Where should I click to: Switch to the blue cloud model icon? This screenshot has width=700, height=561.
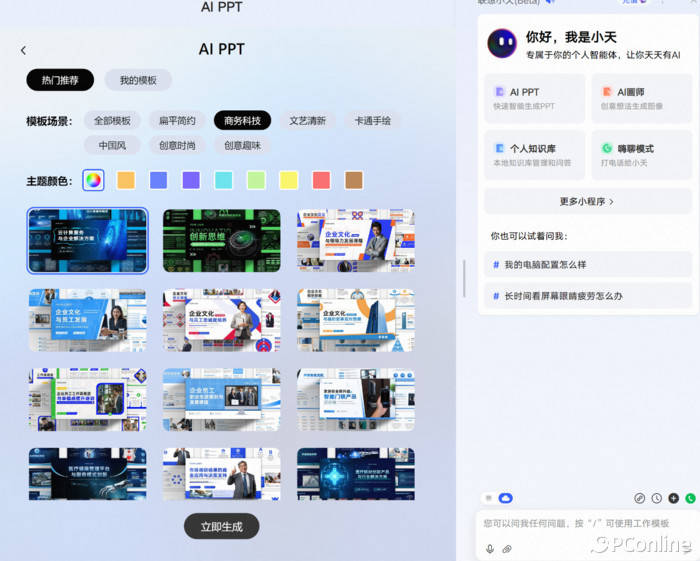point(505,498)
